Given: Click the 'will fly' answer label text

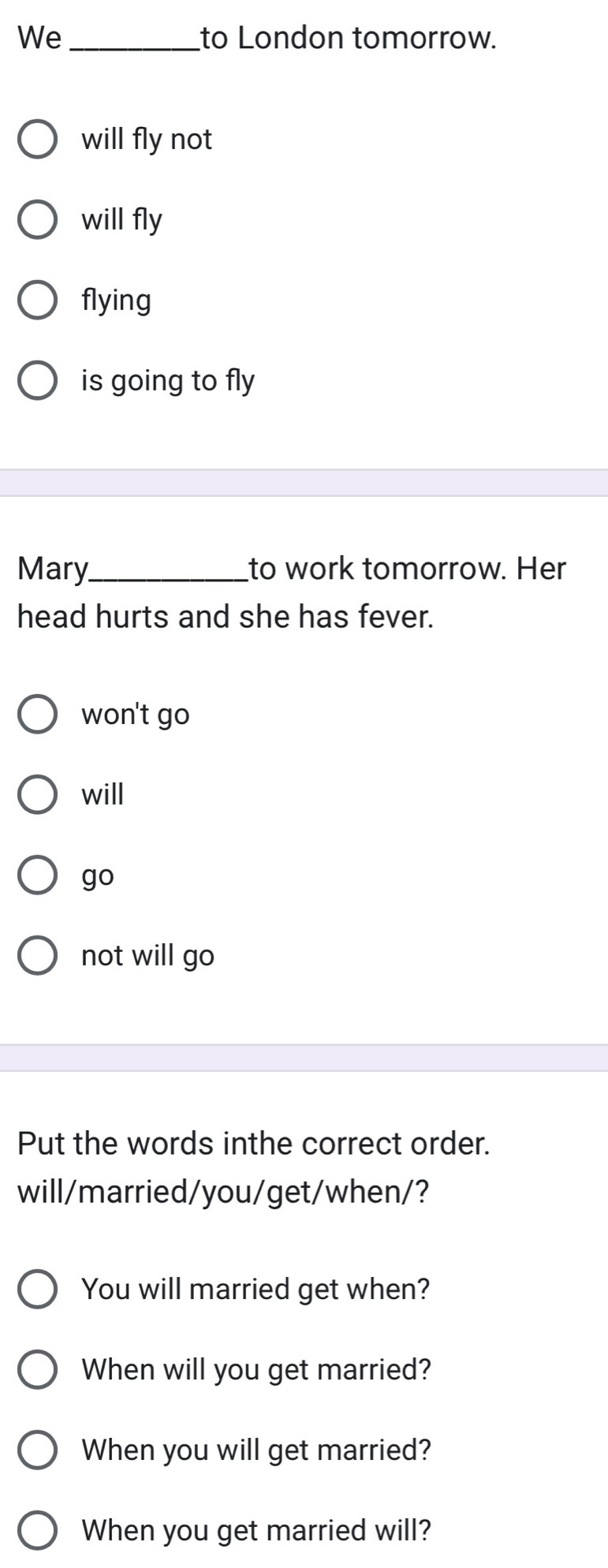Looking at the screenshot, I should tap(122, 220).
